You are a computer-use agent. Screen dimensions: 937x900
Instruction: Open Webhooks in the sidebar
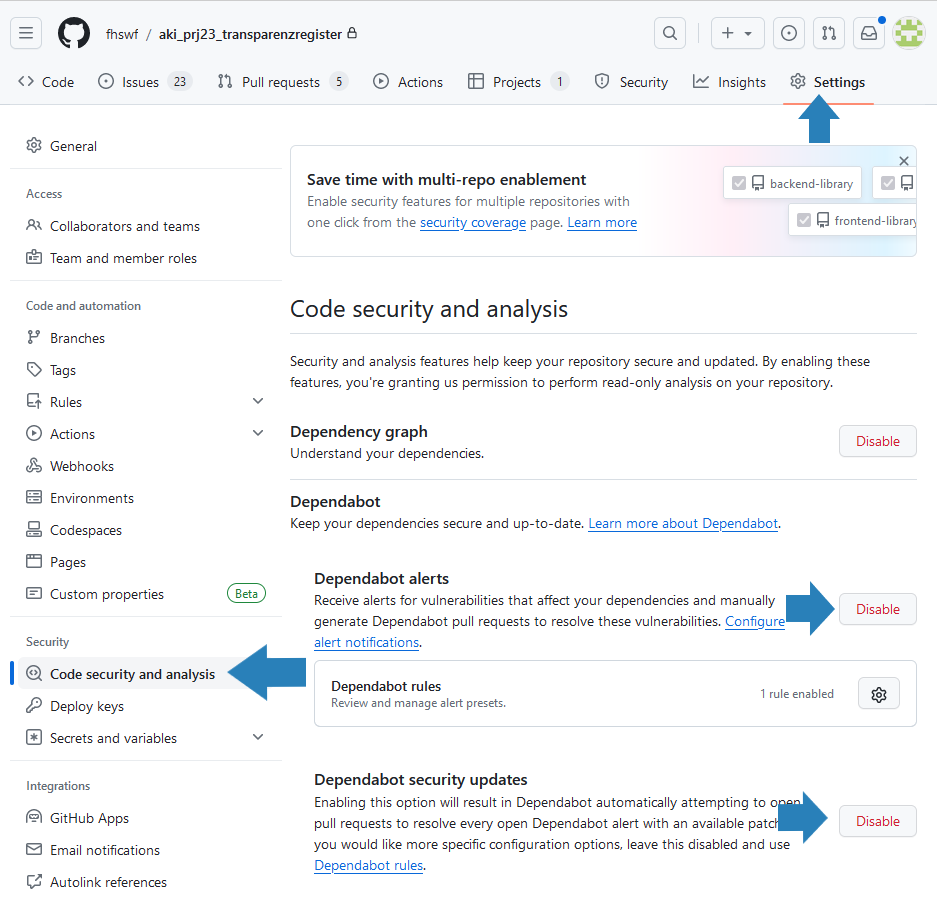(82, 466)
